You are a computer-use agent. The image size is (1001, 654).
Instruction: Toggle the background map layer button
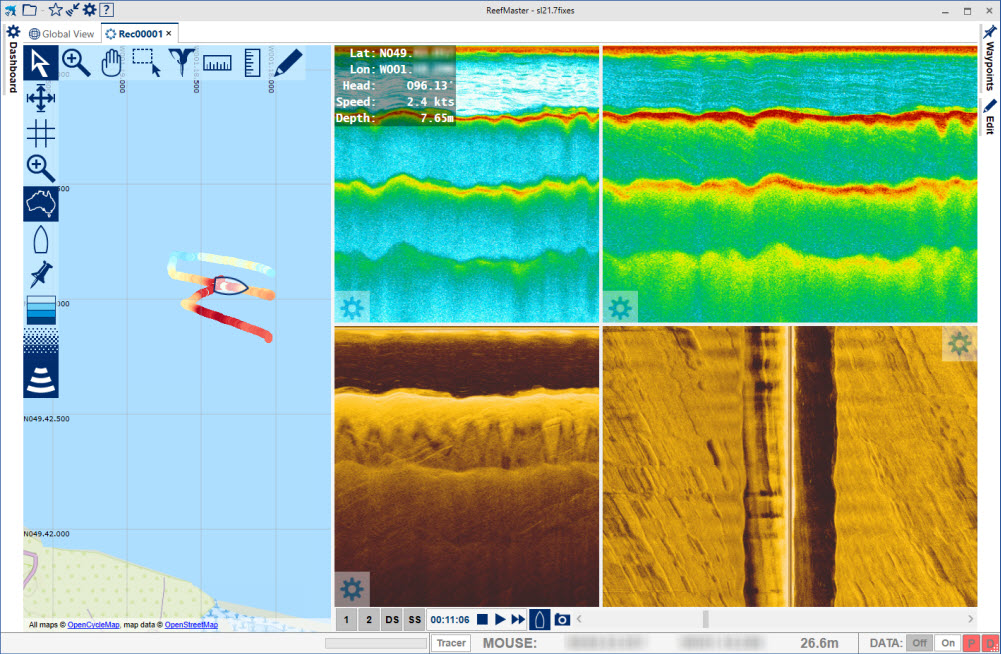41,204
